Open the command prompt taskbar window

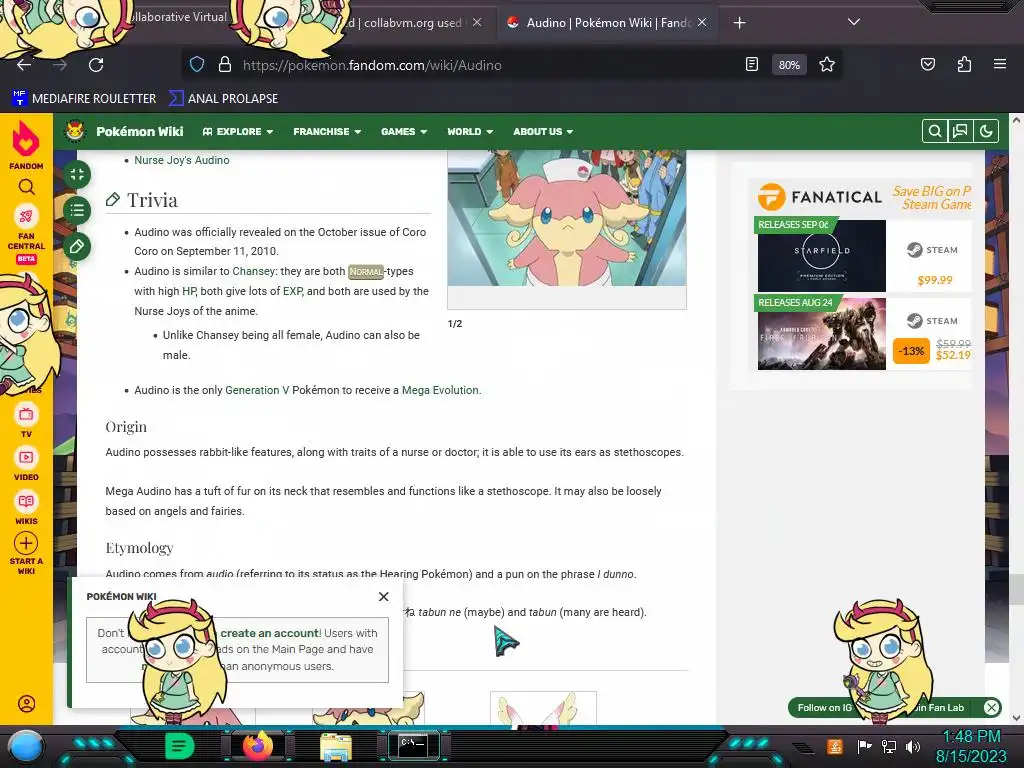413,745
